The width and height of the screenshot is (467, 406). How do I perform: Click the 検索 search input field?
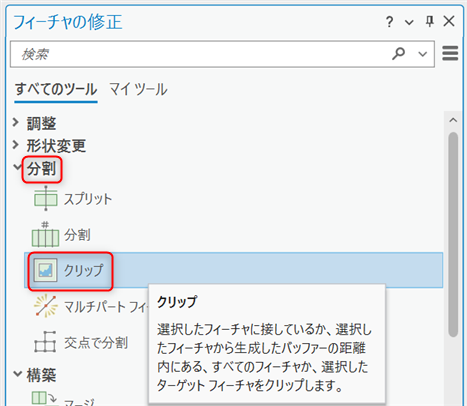(200, 54)
